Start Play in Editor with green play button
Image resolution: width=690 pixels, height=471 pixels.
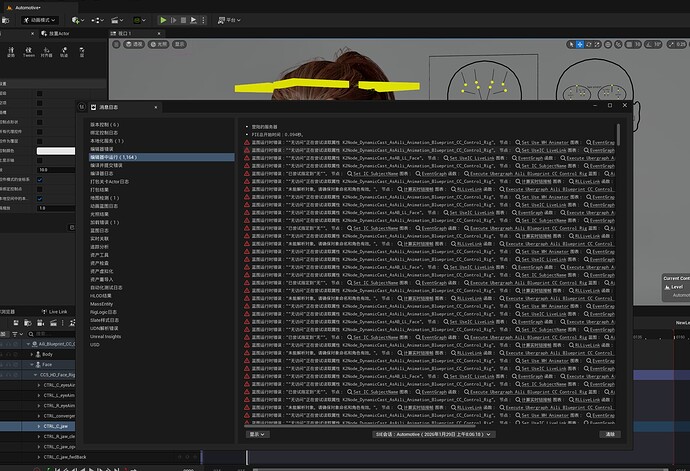tap(163, 20)
